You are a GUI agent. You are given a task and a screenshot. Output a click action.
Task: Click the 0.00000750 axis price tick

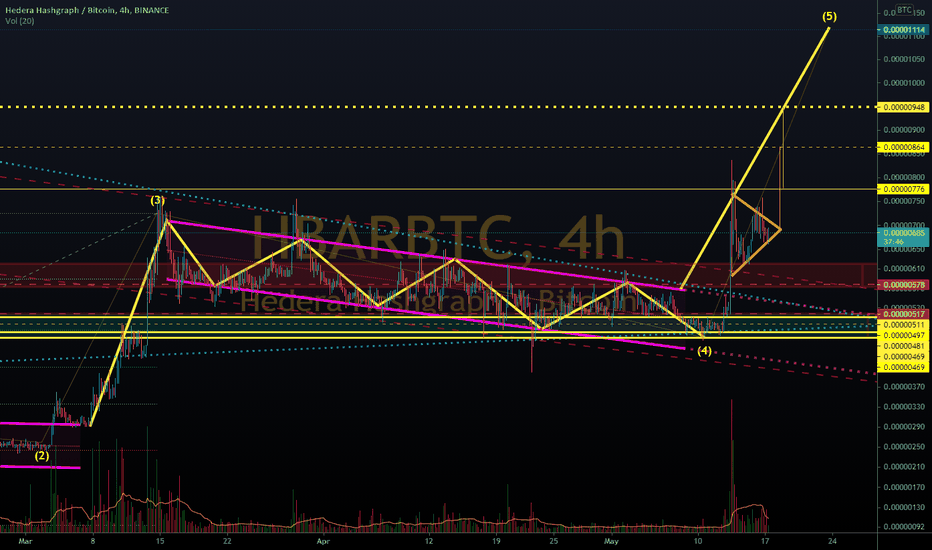(x=903, y=201)
